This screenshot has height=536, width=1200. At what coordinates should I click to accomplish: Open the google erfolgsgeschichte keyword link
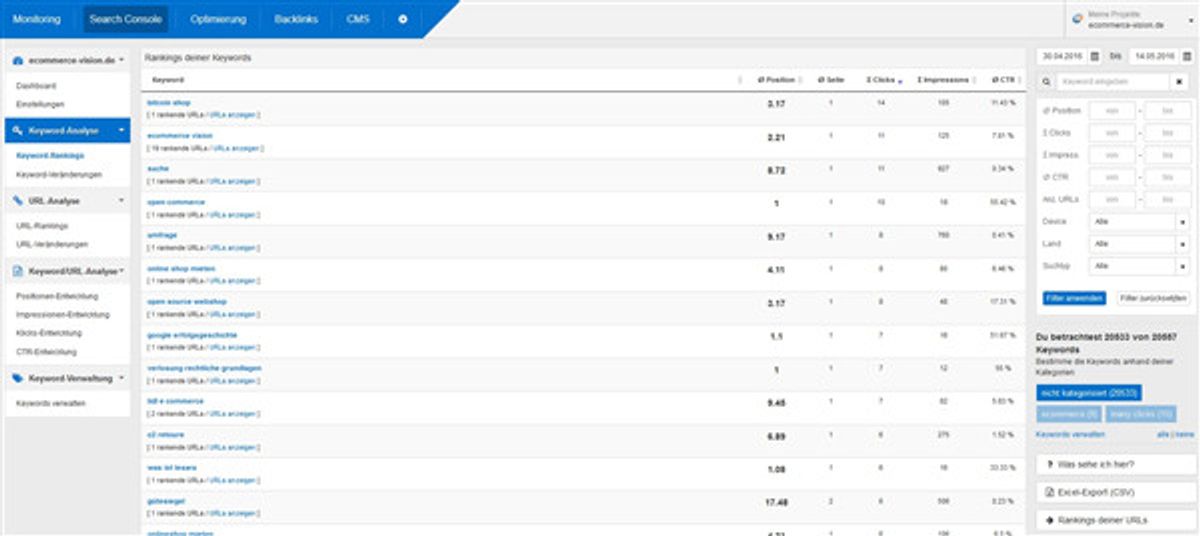click(191, 335)
